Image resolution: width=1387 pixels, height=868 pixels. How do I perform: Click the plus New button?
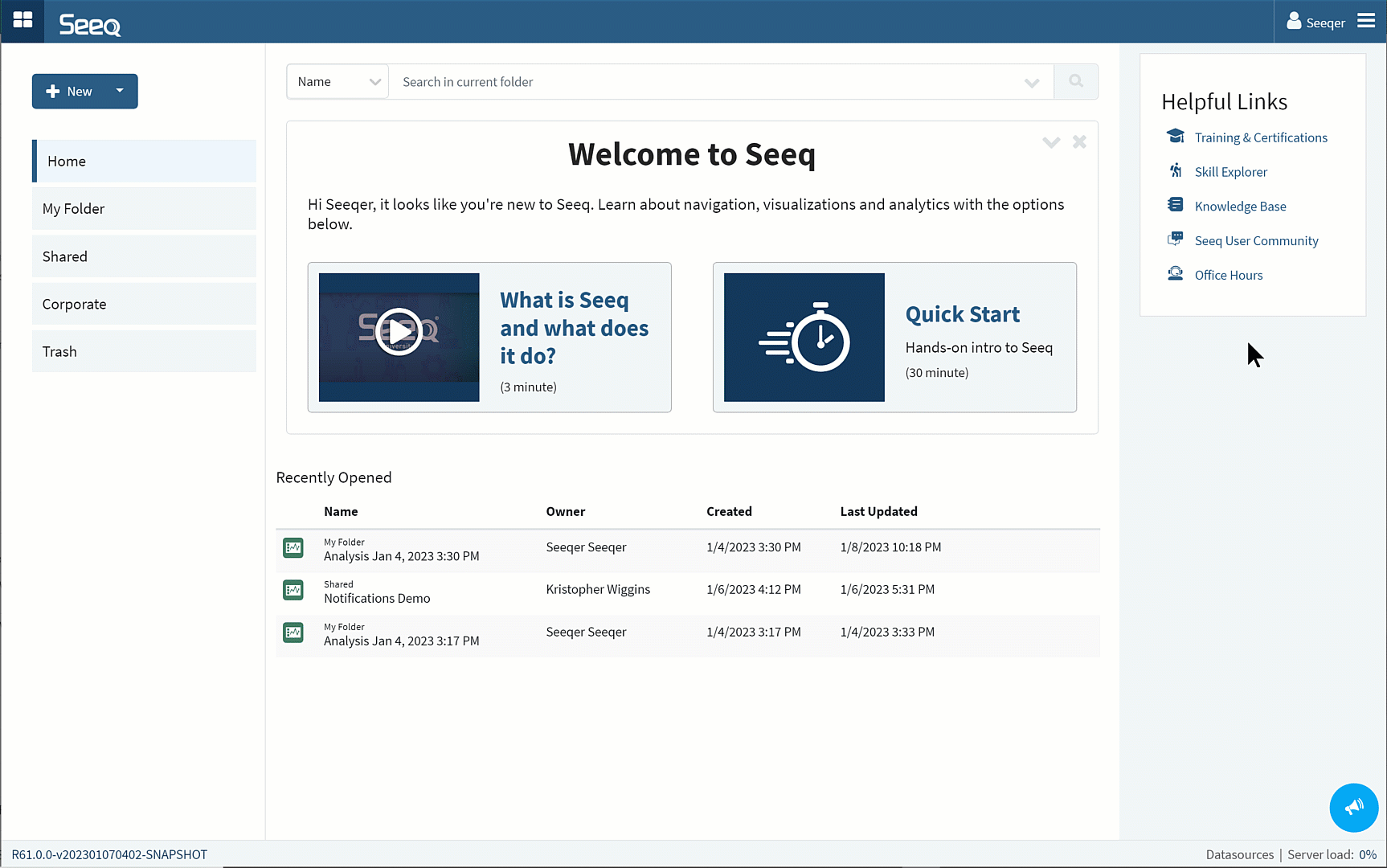pyautogui.click(x=69, y=92)
